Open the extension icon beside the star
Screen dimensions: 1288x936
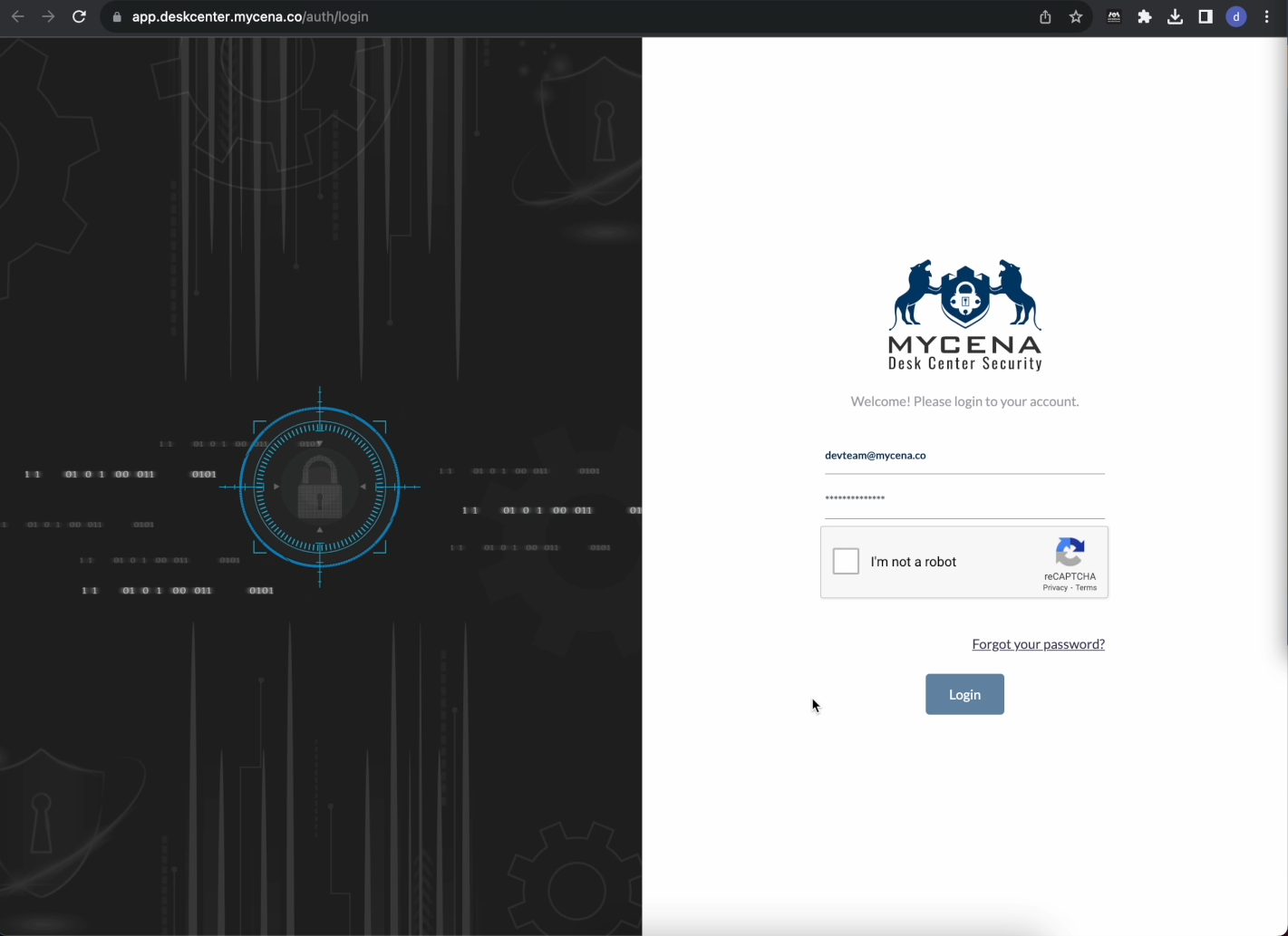[x=1114, y=16]
